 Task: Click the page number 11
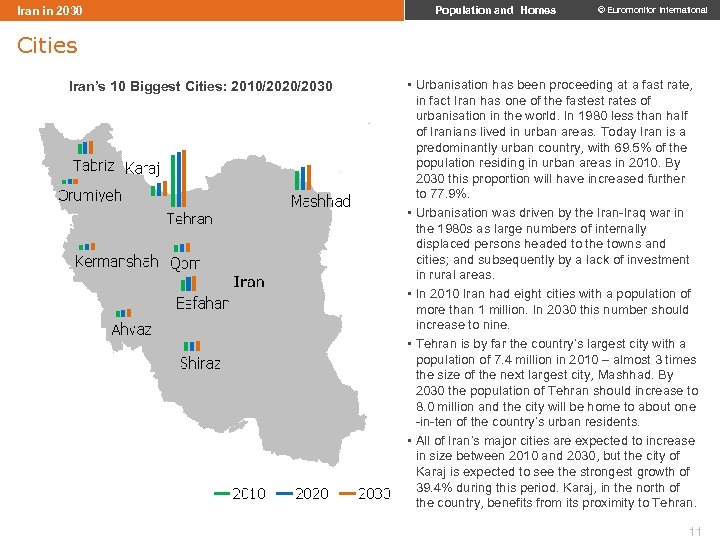(x=695, y=531)
